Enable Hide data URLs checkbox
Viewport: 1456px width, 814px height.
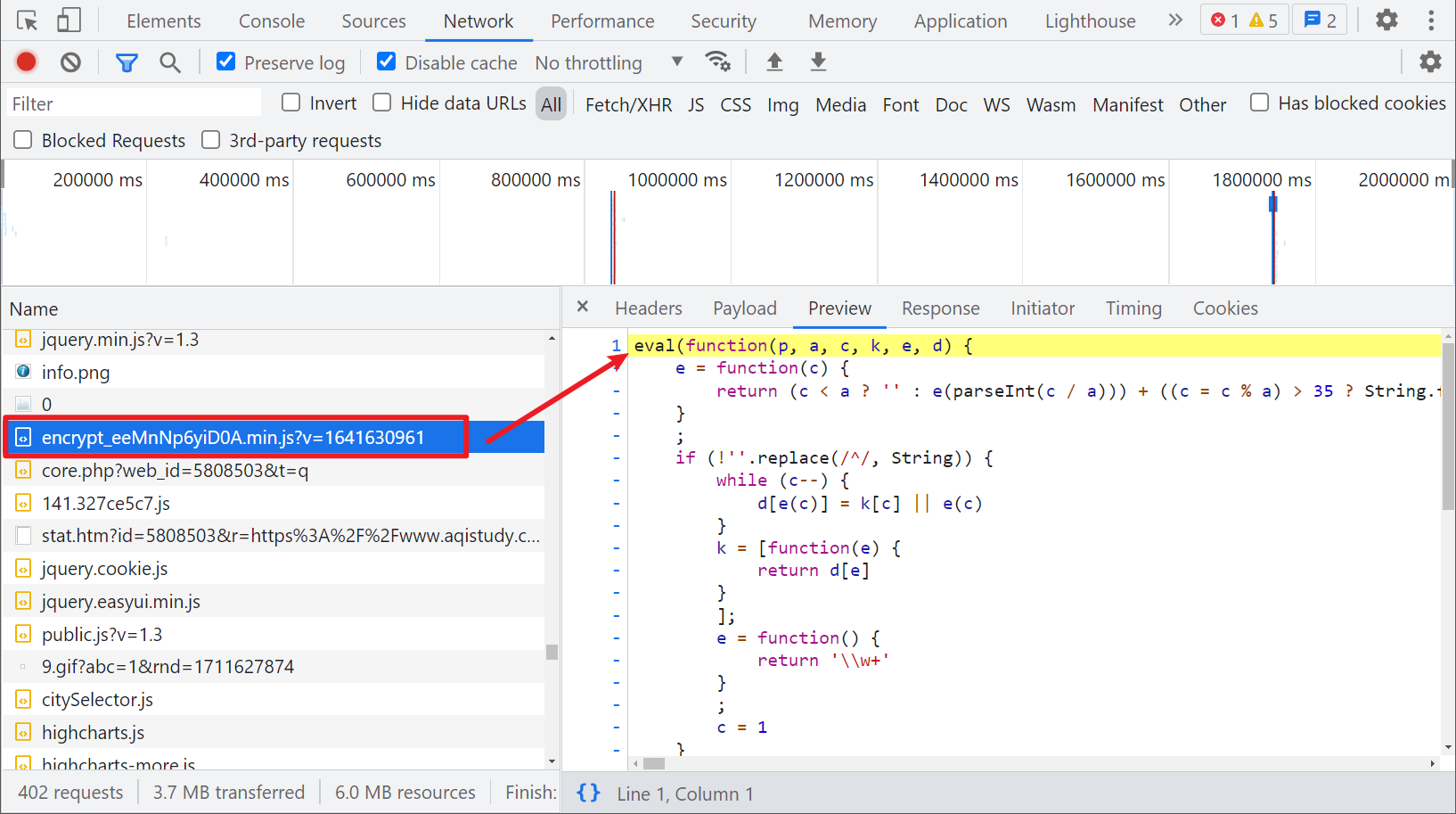click(x=381, y=103)
